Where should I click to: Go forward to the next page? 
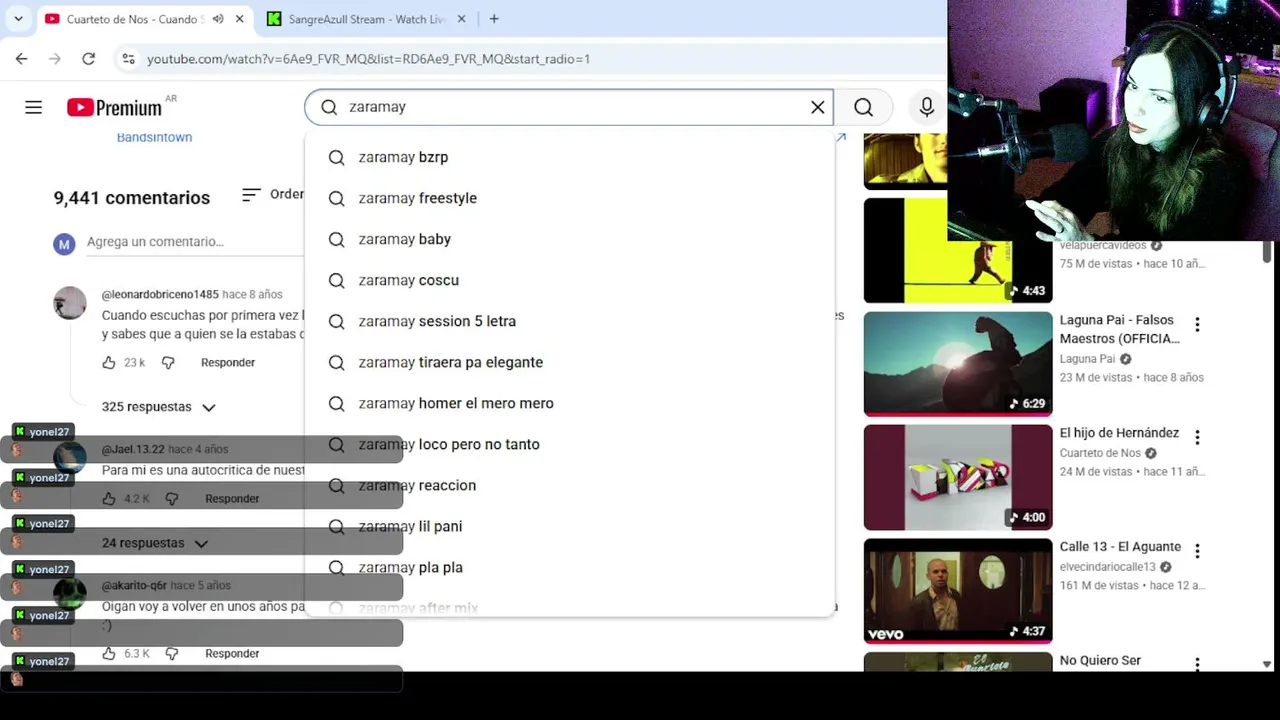click(x=55, y=59)
